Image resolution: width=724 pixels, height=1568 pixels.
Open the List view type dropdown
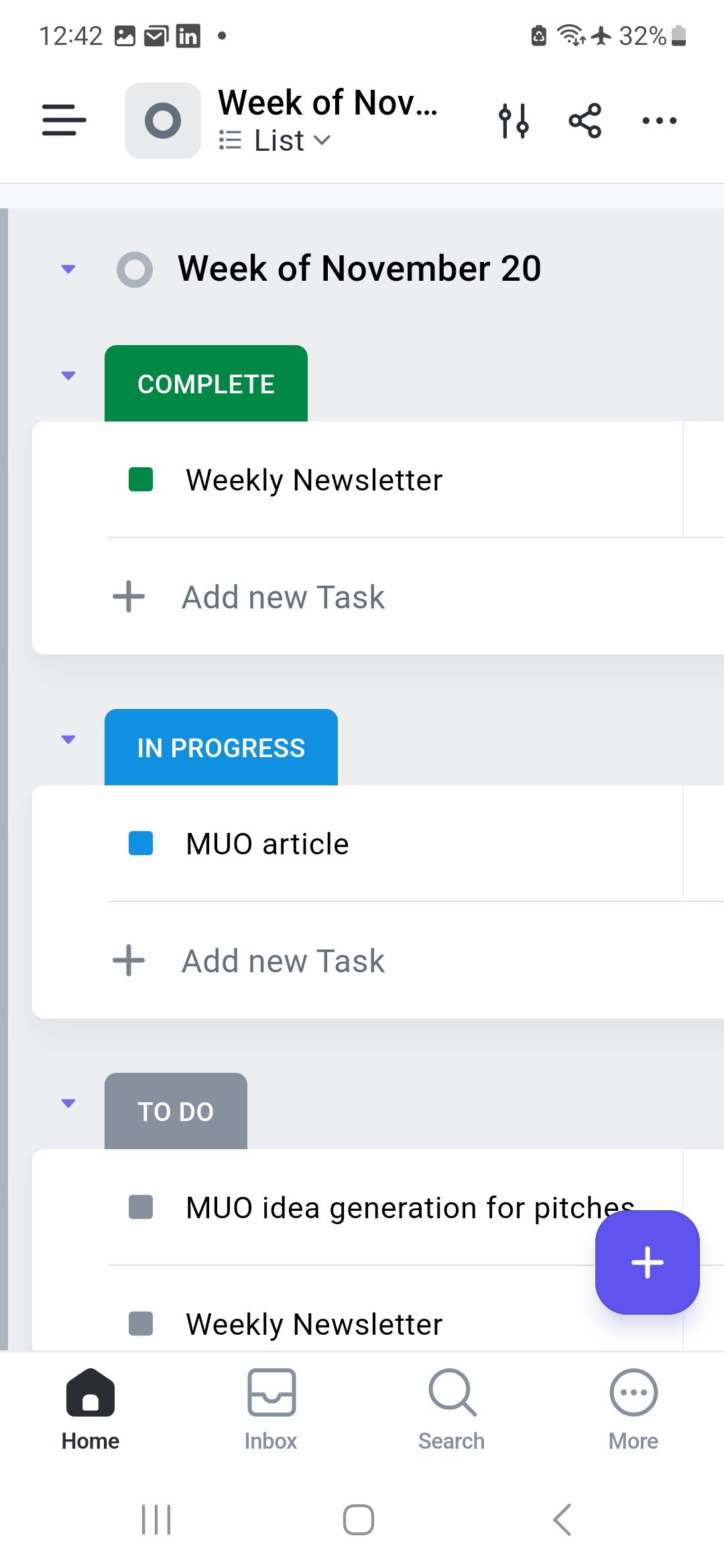[274, 140]
